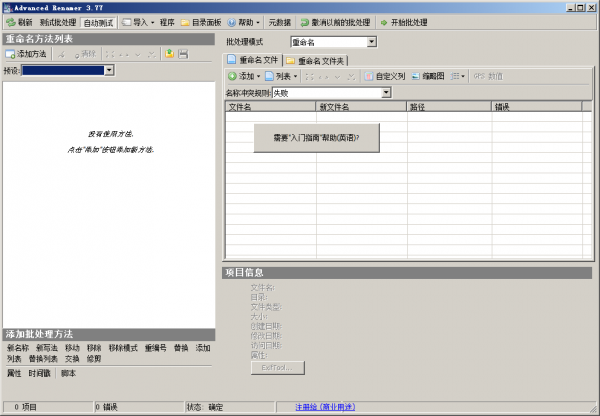This screenshot has height=416, width=600.
Task: Click 开始批处理 start batch button
Action: click(404, 23)
